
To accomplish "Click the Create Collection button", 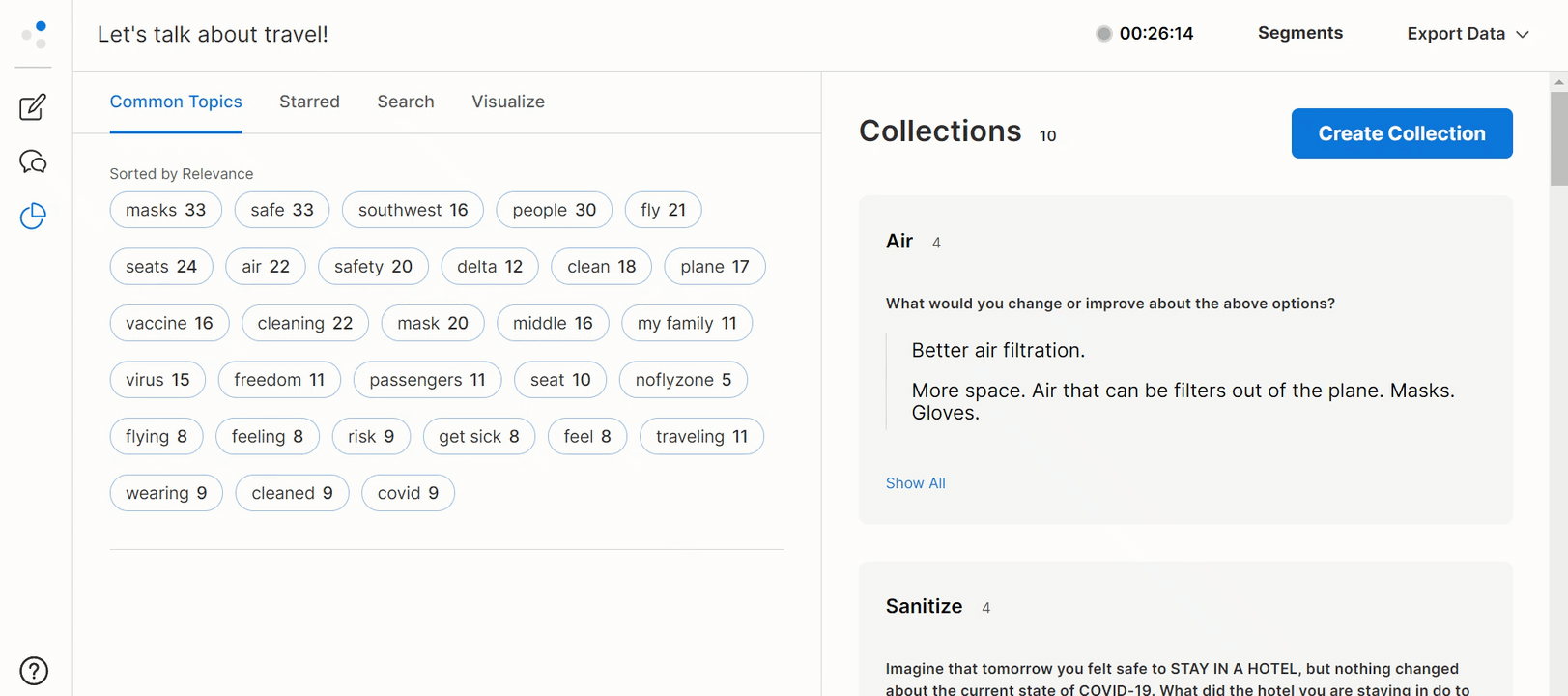I will 1402,133.
